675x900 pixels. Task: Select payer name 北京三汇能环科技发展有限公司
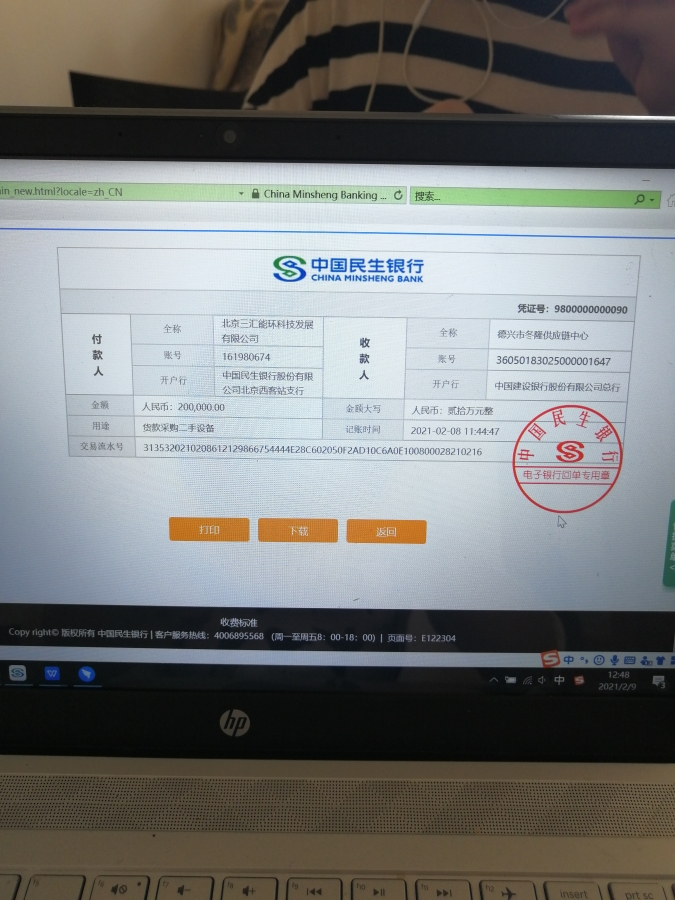click(267, 331)
